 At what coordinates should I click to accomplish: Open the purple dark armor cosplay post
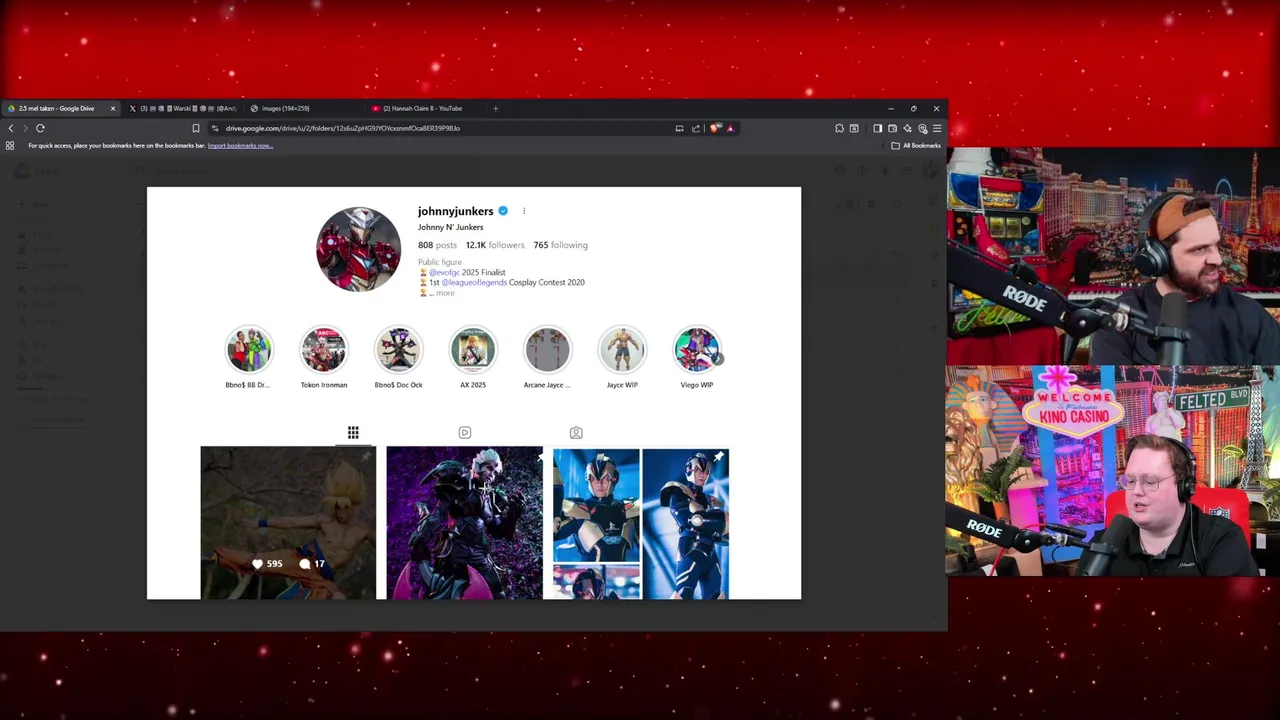(x=465, y=523)
